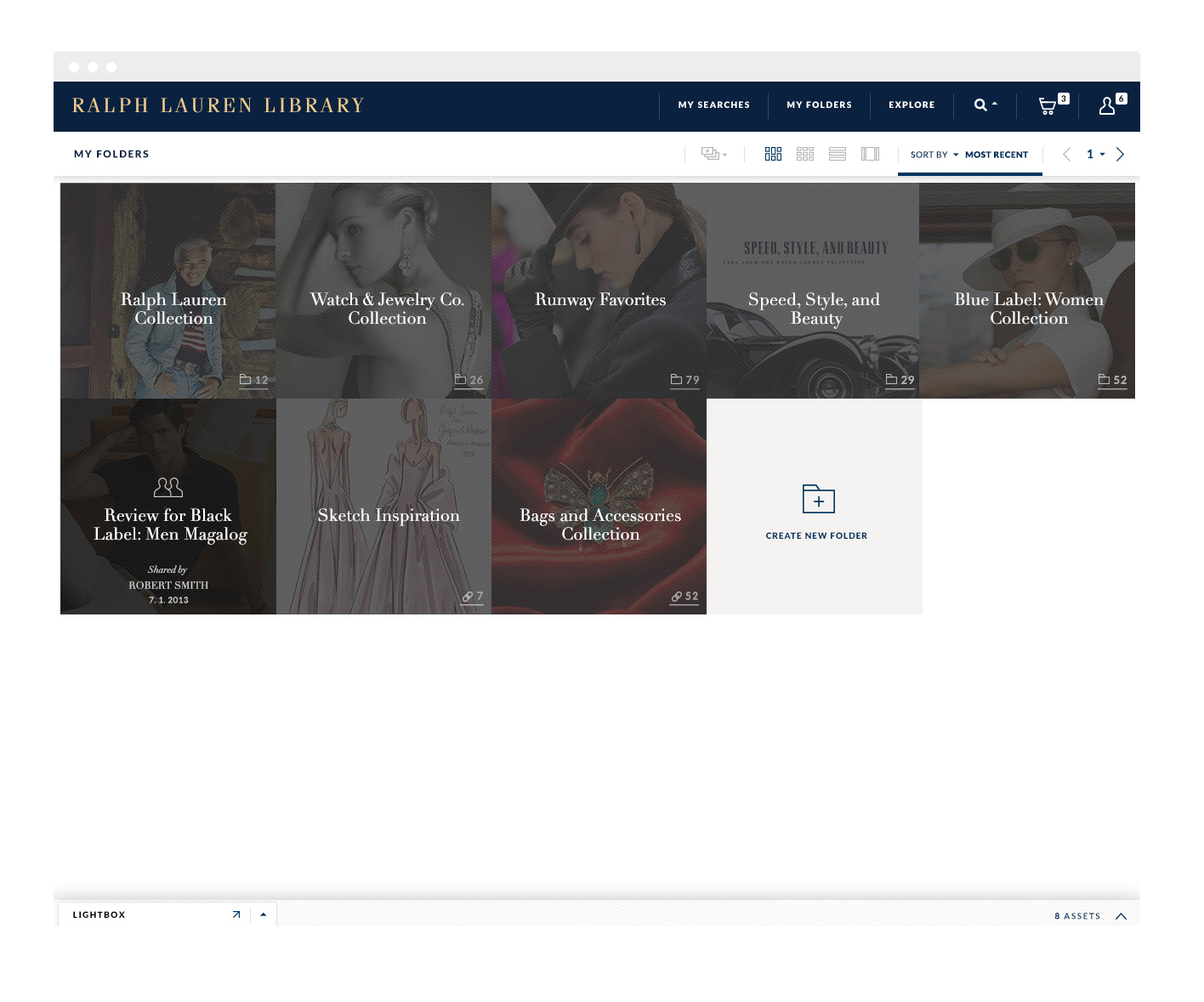
Task: Click the My Folders breadcrumb heading
Action: pyautogui.click(x=111, y=154)
